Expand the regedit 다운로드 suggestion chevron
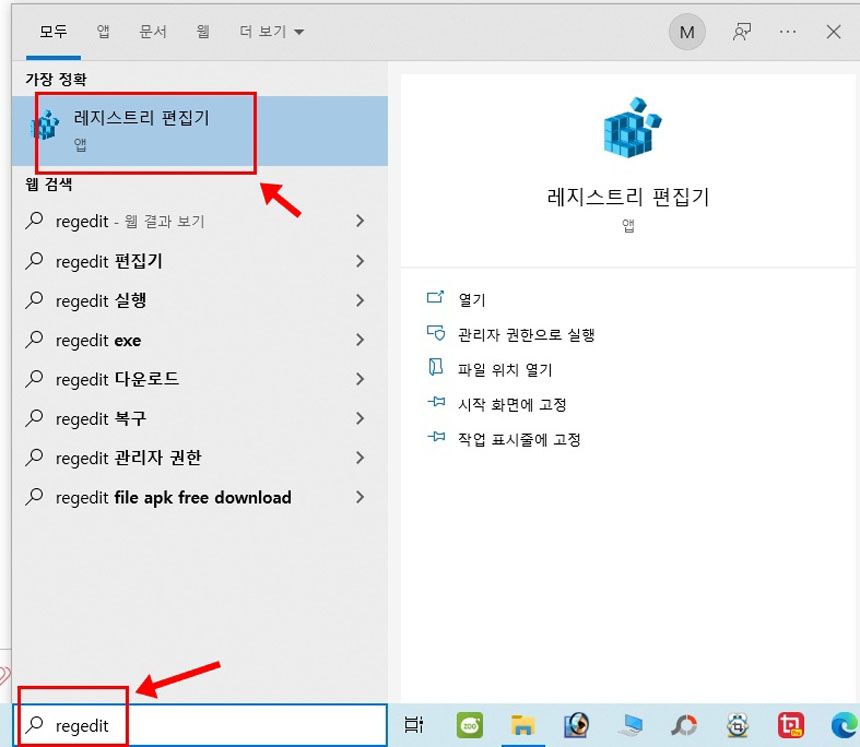This screenshot has width=860, height=747. (360, 379)
